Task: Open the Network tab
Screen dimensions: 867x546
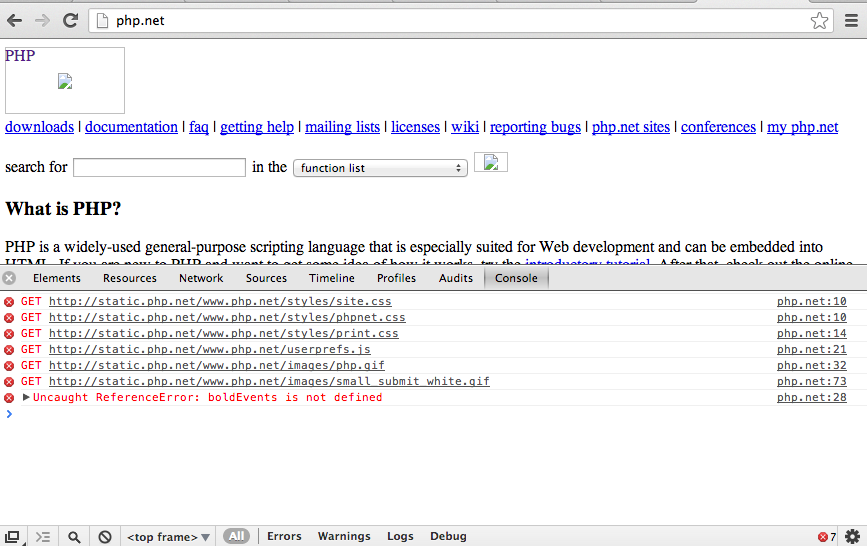Action: (201, 278)
